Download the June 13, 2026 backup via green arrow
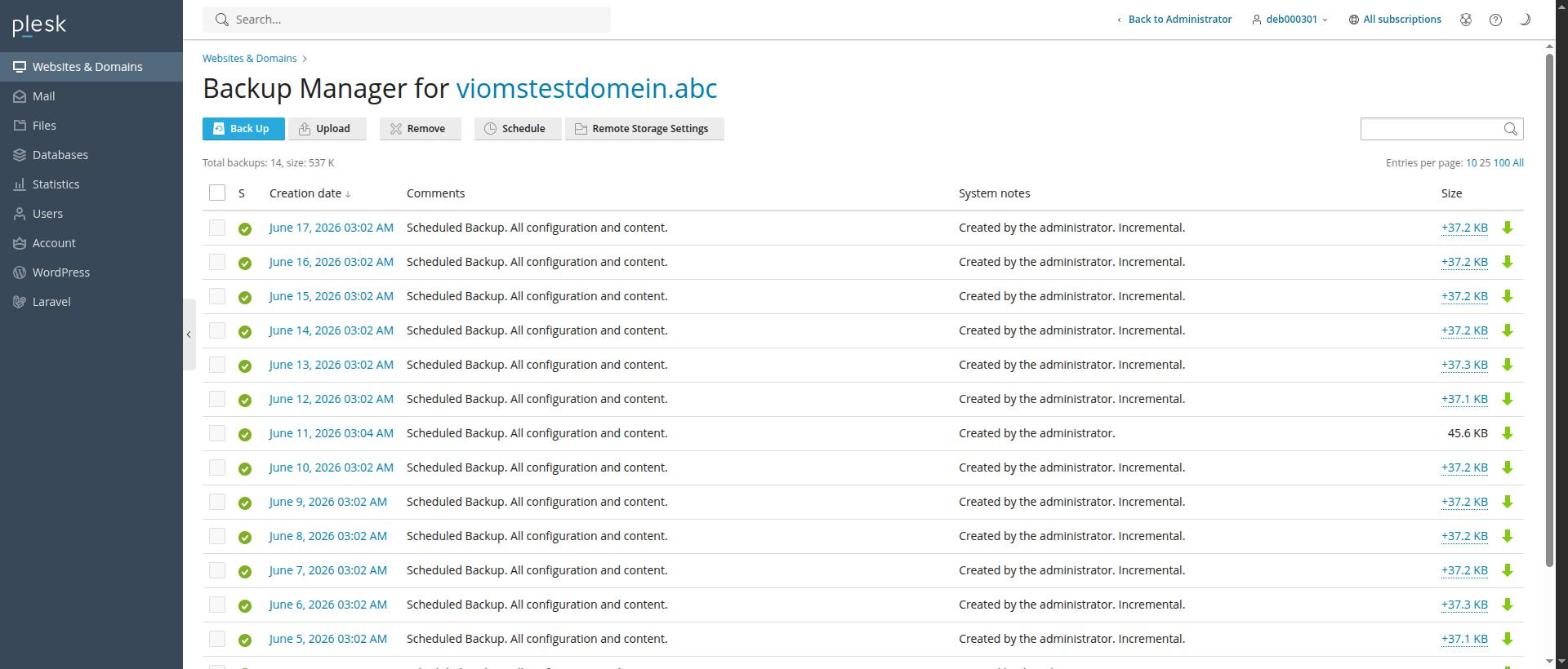Screen dimensions: 1568x669 [x=1507, y=365]
